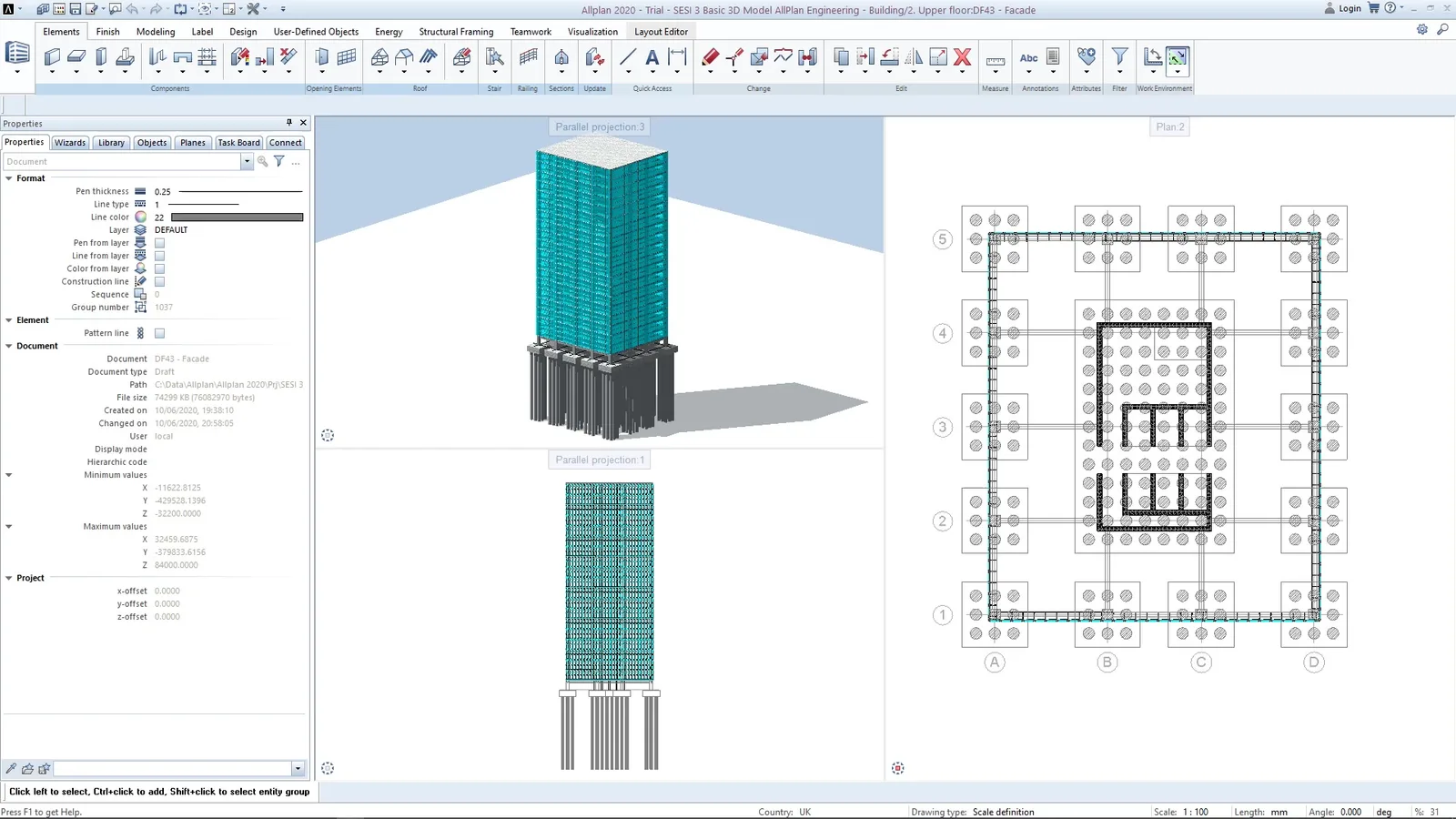Open the Measure ruler tool
The height and width of the screenshot is (819, 1456).
tap(996, 61)
